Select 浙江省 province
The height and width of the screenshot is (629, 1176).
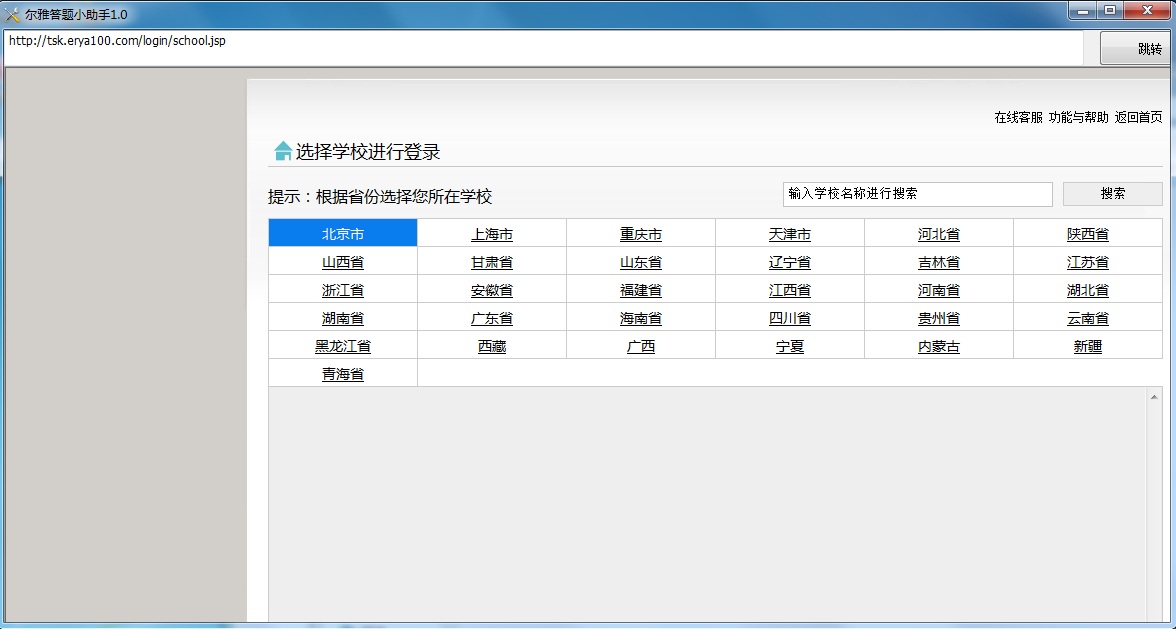[x=342, y=290]
